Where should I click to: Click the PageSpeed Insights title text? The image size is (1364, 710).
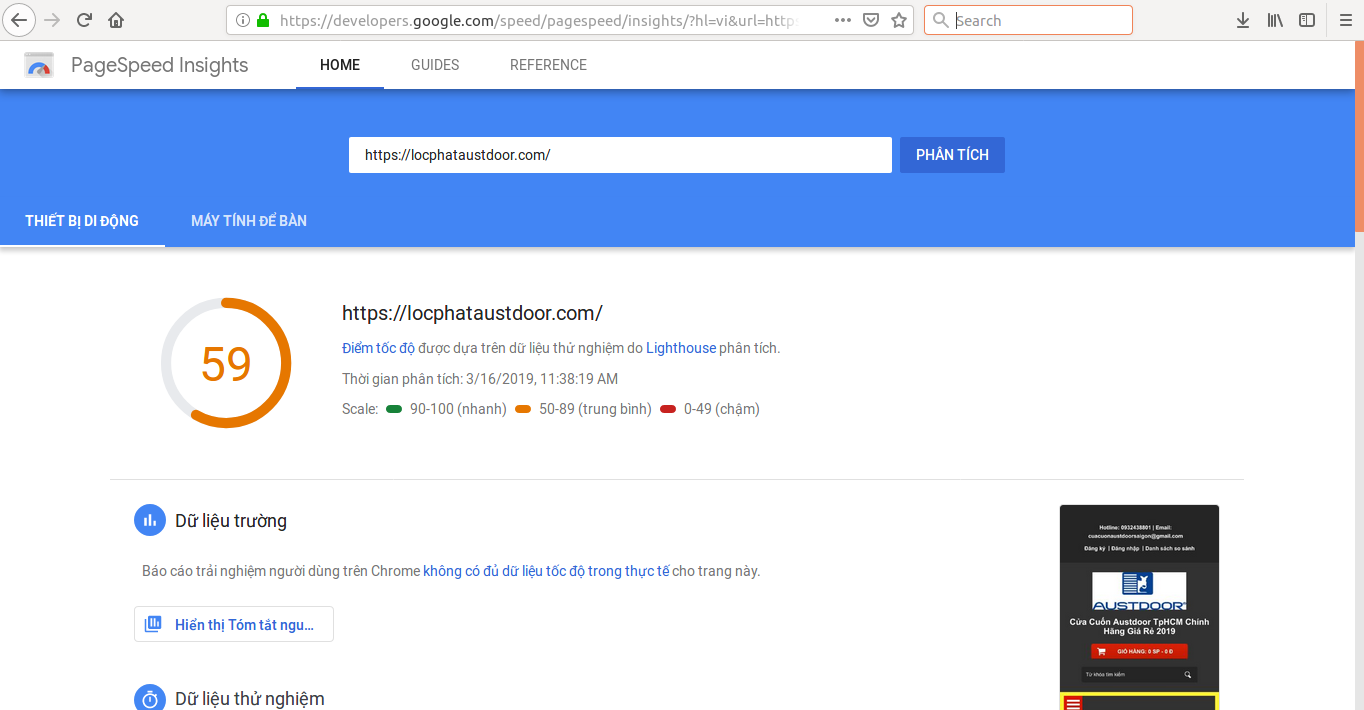coord(159,65)
